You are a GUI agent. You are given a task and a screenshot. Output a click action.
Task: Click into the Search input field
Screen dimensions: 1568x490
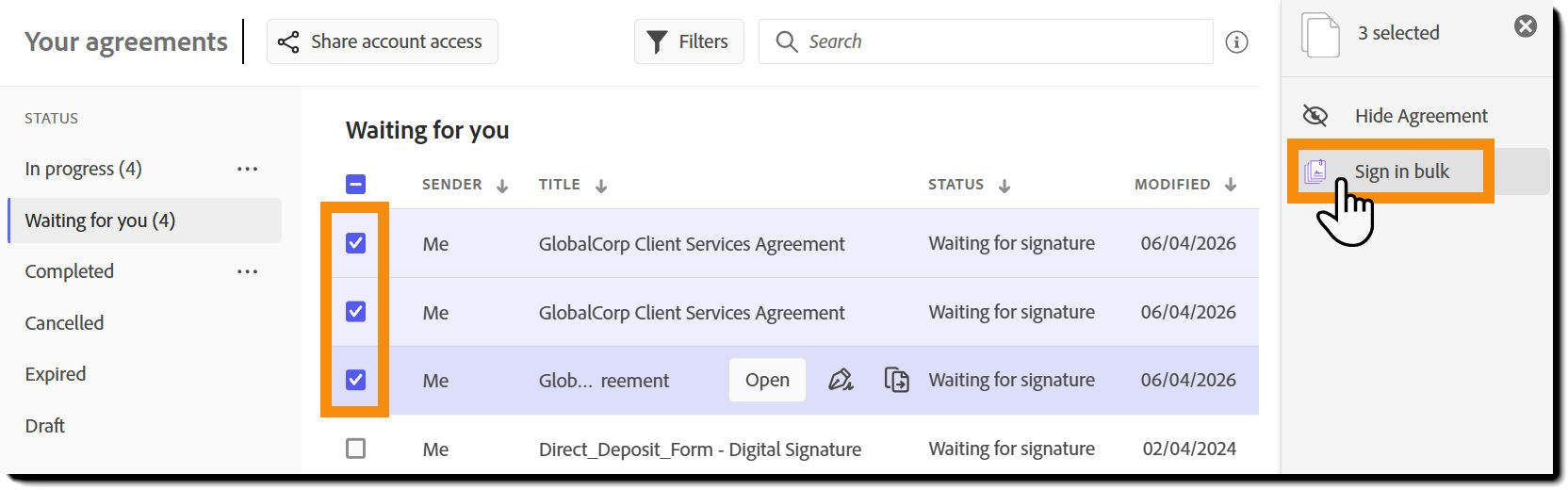coord(999,41)
